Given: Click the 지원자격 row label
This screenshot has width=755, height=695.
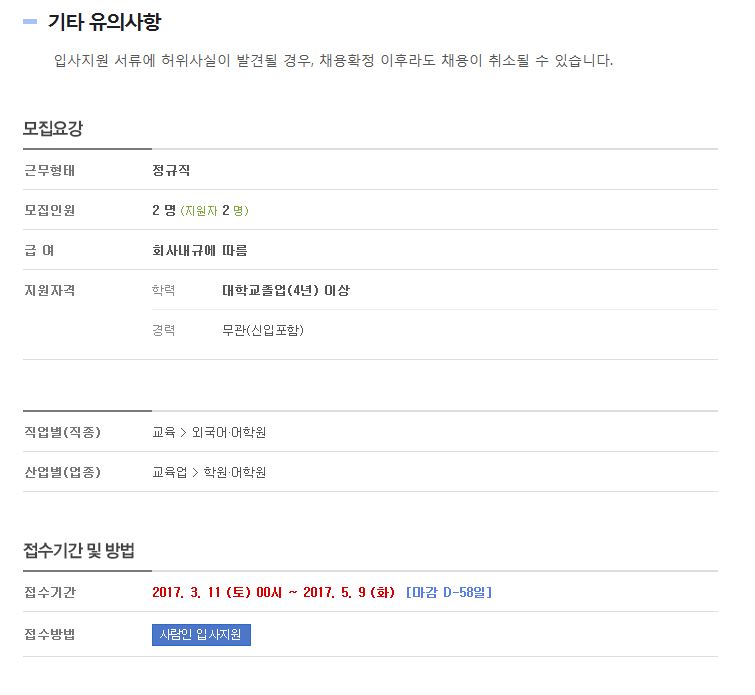Looking at the screenshot, I should (50, 290).
